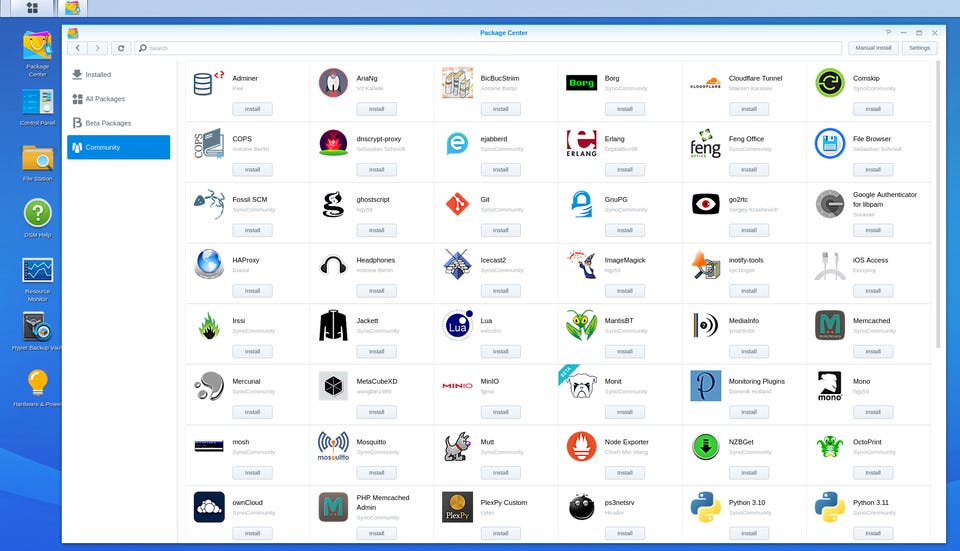960x551 pixels.
Task: Click the Manual Install button
Action: pos(873,48)
